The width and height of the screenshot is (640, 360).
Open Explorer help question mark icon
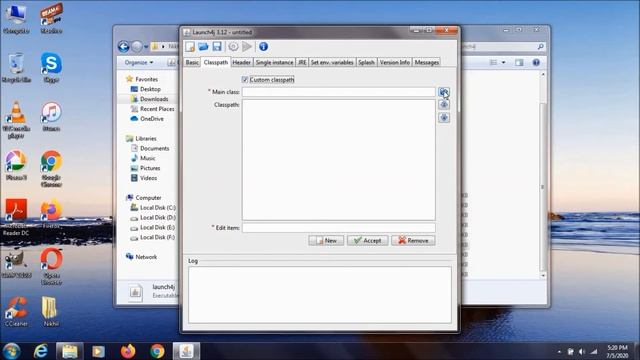536,62
